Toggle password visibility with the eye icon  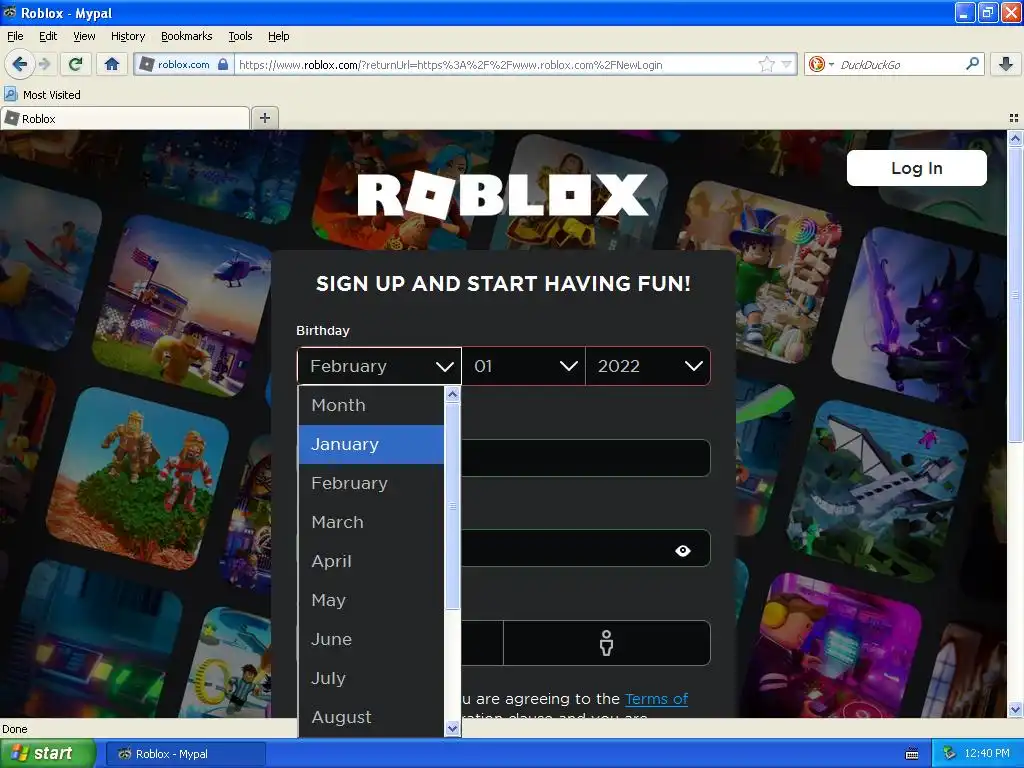coord(682,551)
